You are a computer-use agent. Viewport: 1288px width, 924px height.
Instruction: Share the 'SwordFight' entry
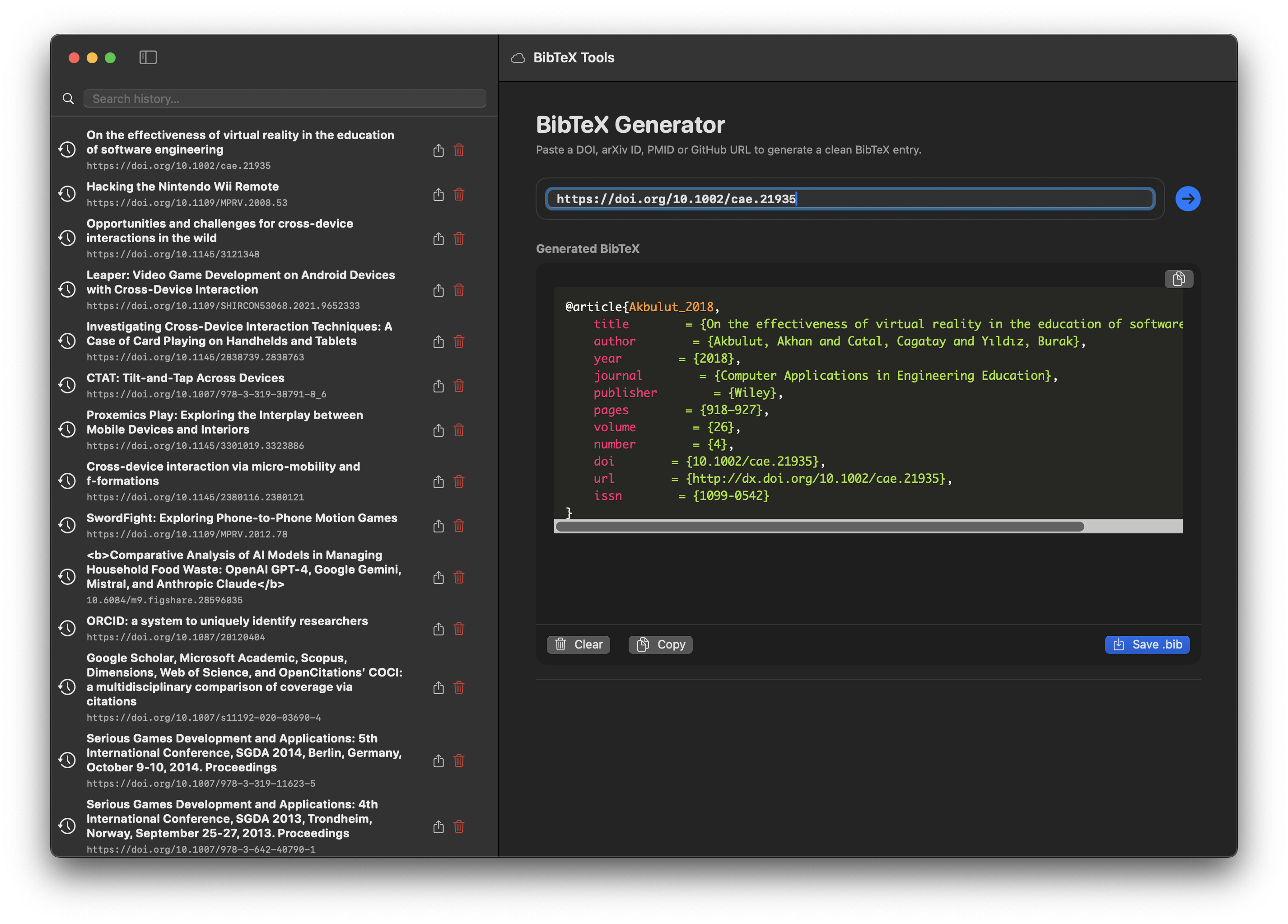[439, 526]
